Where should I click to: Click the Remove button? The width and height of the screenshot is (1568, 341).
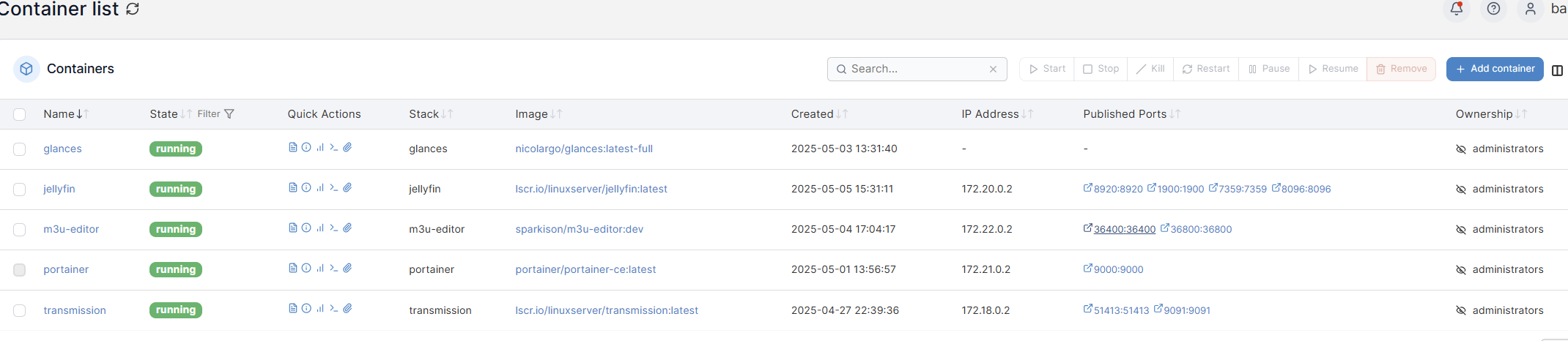pos(1401,69)
